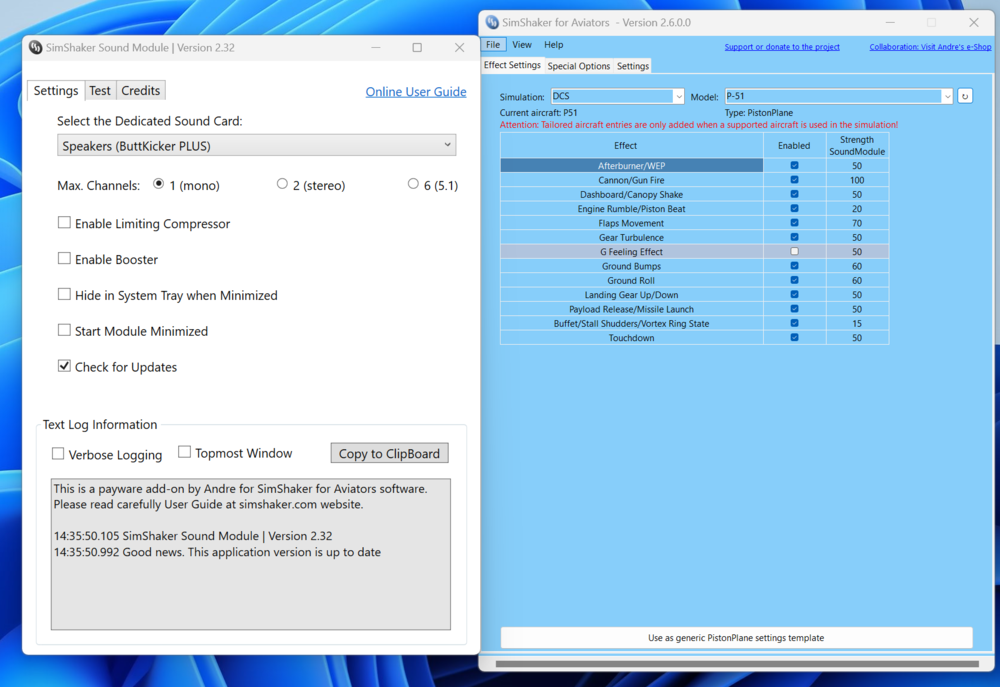
Task: Select Payload Release/Missile Launch effect name
Action: click(631, 309)
